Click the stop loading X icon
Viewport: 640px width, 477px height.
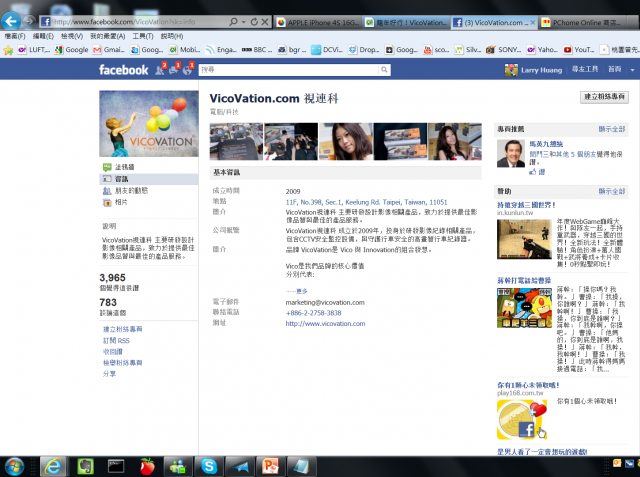click(265, 22)
